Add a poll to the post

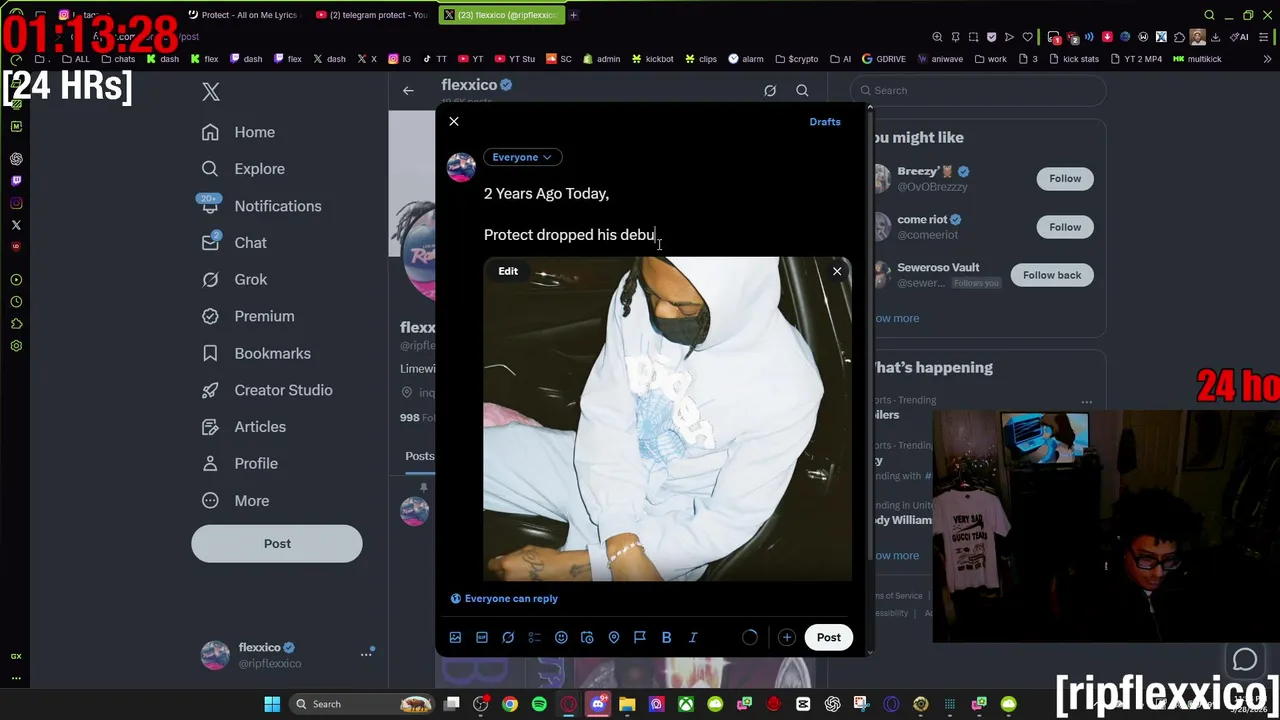(x=534, y=637)
